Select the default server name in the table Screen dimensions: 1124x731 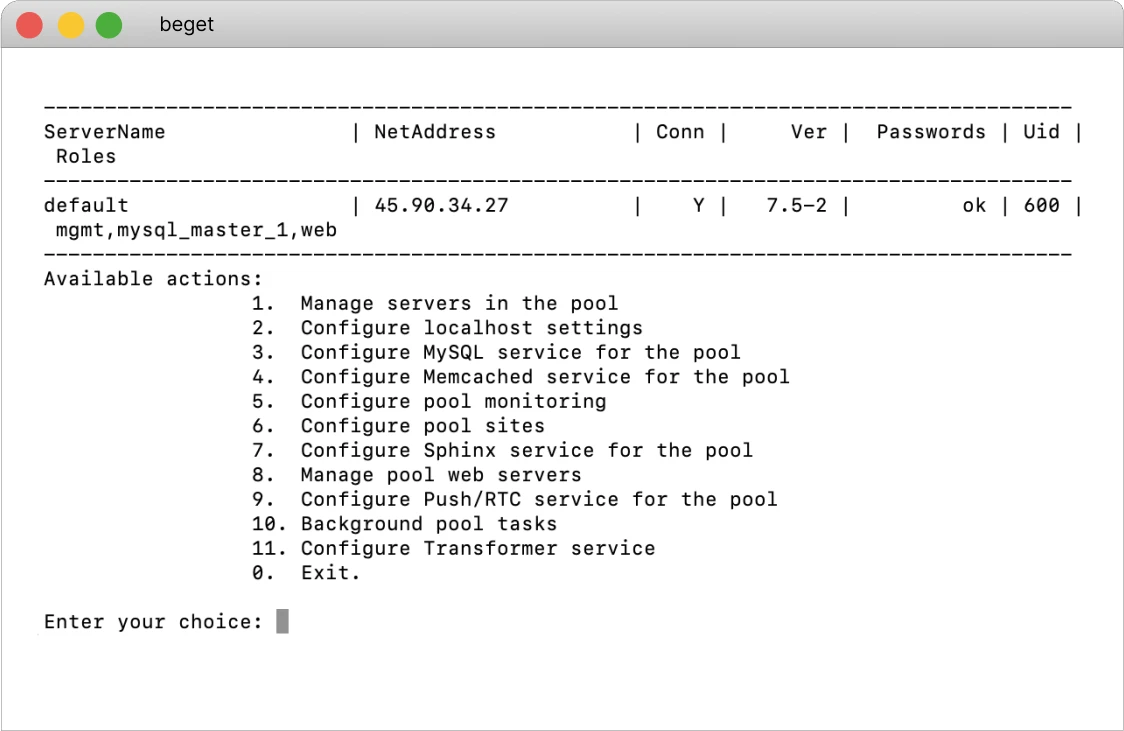[x=85, y=205]
